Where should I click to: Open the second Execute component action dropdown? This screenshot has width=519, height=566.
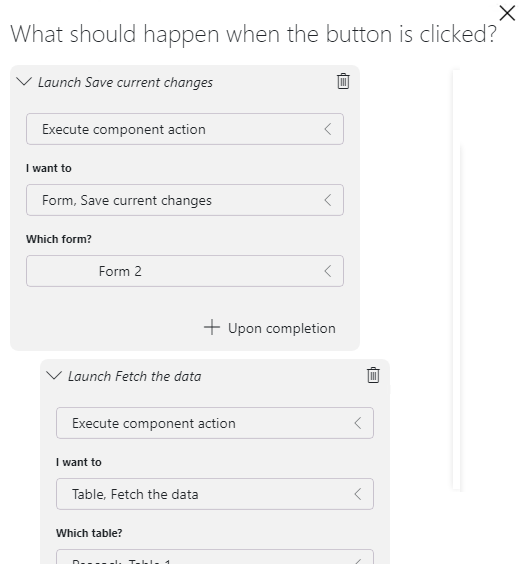pos(215,423)
